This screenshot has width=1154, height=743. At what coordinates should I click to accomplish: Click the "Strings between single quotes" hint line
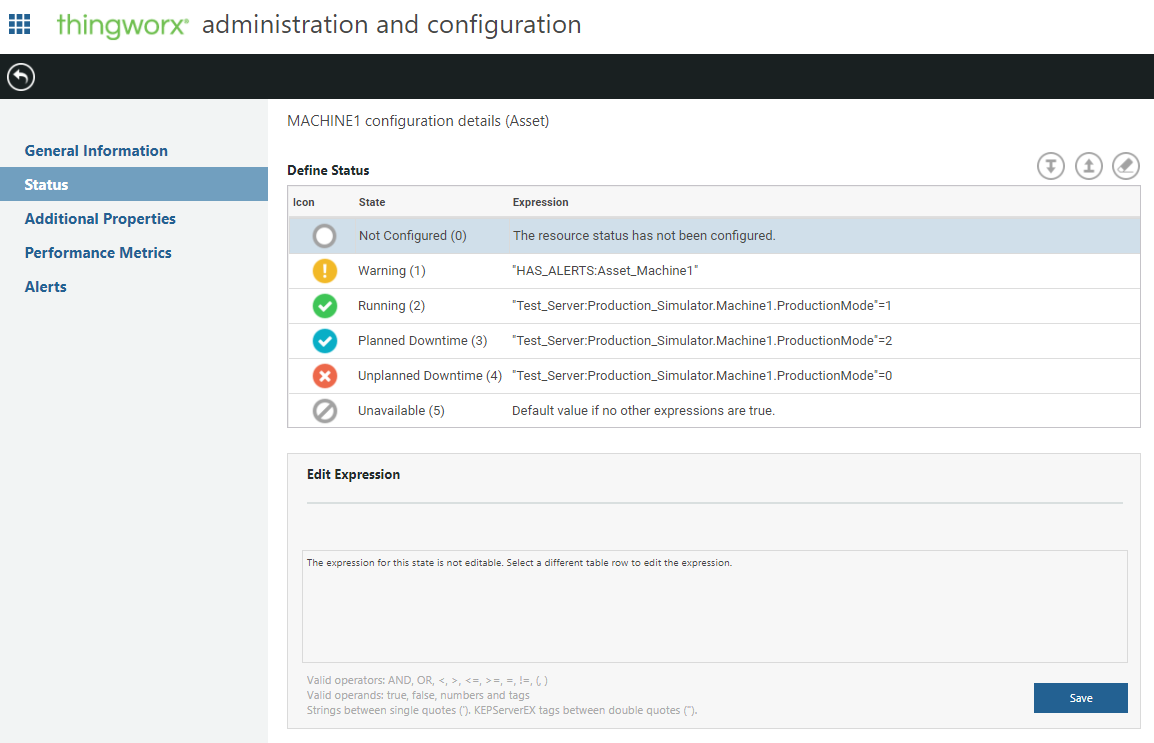(x=502, y=710)
